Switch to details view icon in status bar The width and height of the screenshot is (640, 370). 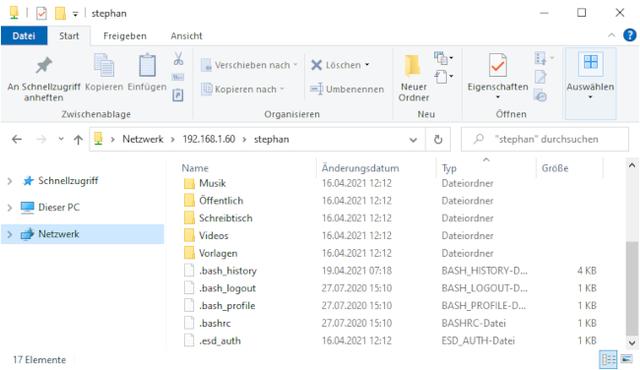point(608,359)
